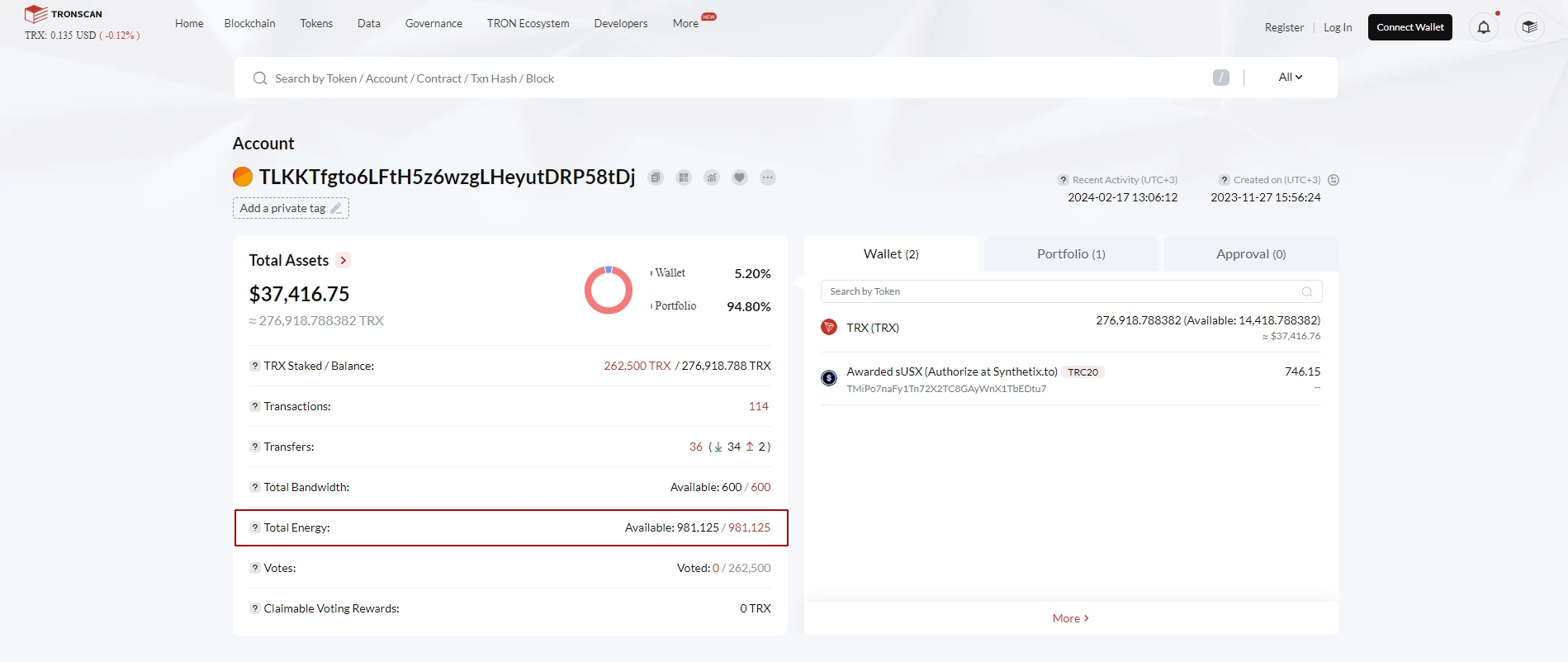Click help icon beside Created on
Viewport: 1568px width, 662px height.
click(1225, 180)
